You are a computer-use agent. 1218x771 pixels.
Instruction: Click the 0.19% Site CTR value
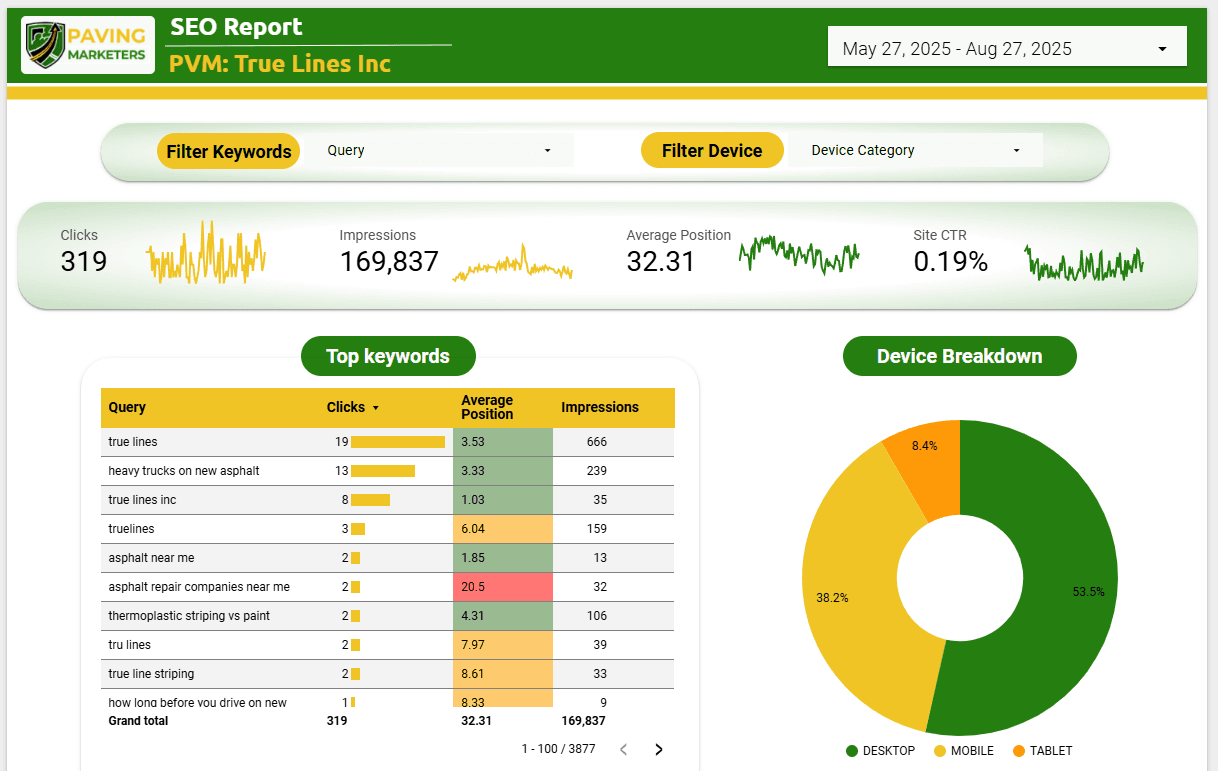pos(950,262)
